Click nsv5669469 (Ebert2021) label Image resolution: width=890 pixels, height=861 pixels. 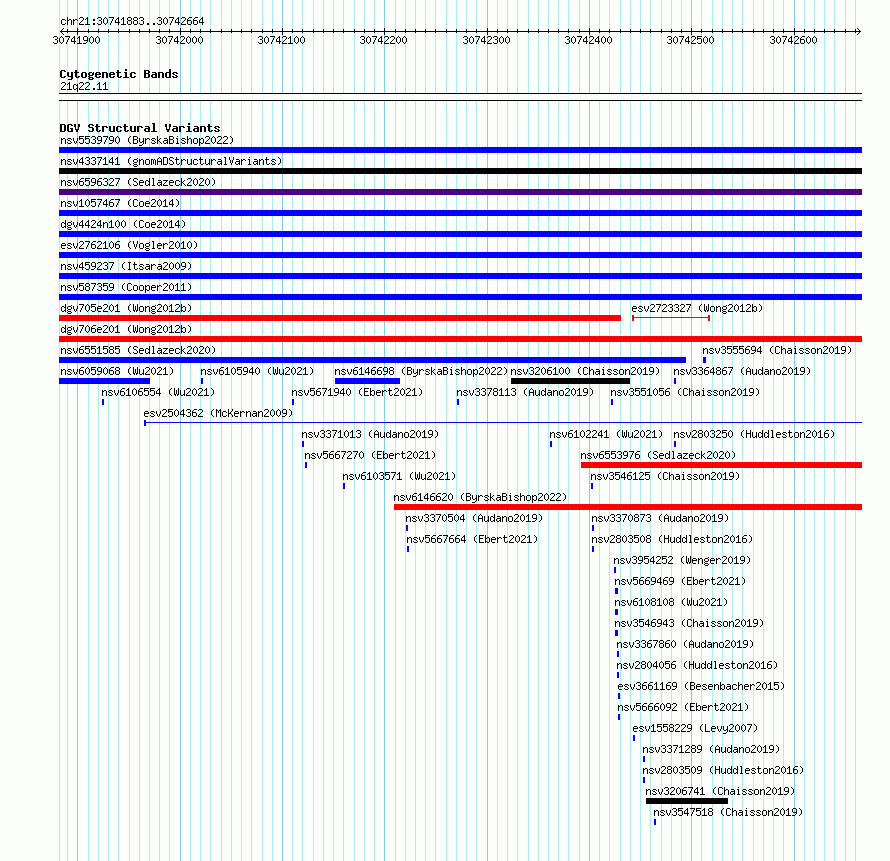pyautogui.click(x=680, y=581)
